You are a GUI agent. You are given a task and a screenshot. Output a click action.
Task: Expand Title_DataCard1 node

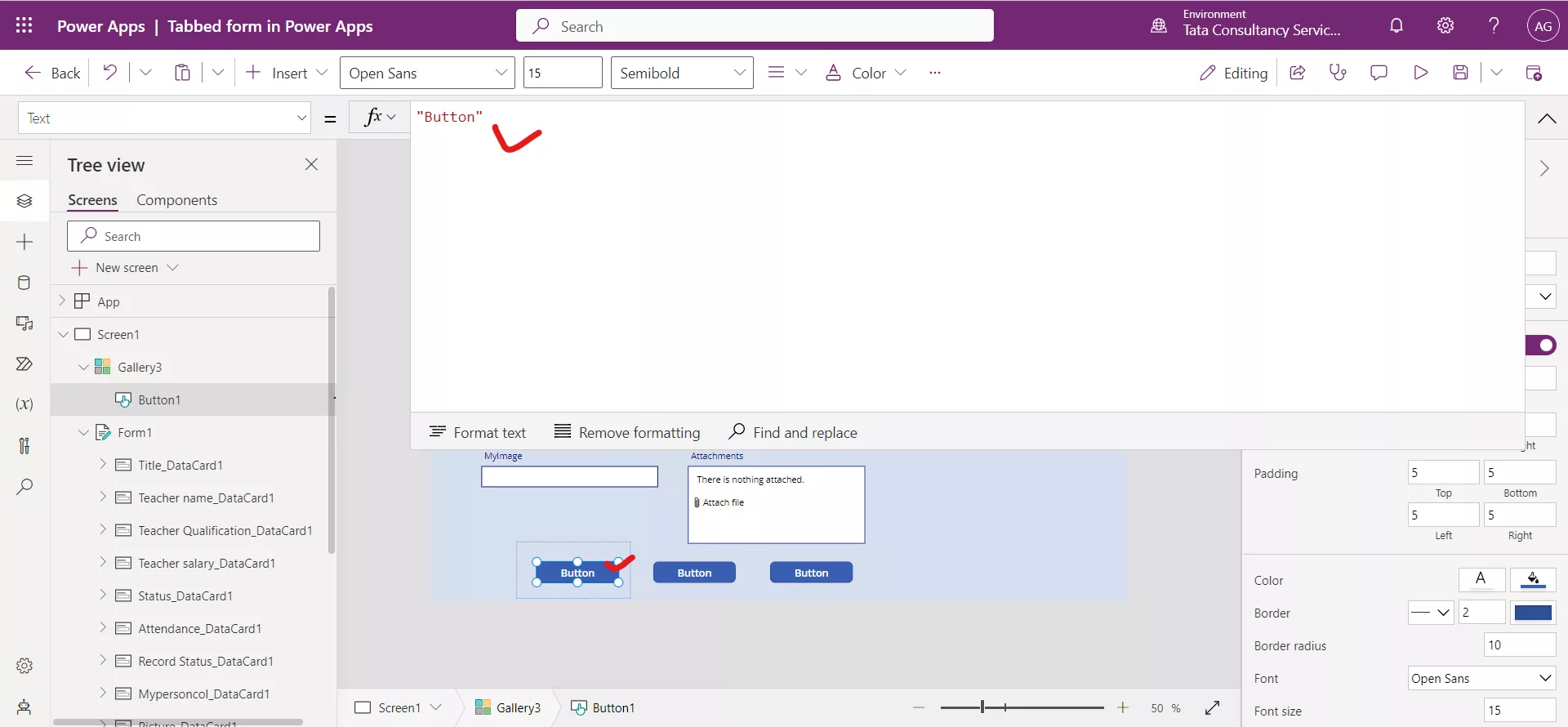point(103,464)
